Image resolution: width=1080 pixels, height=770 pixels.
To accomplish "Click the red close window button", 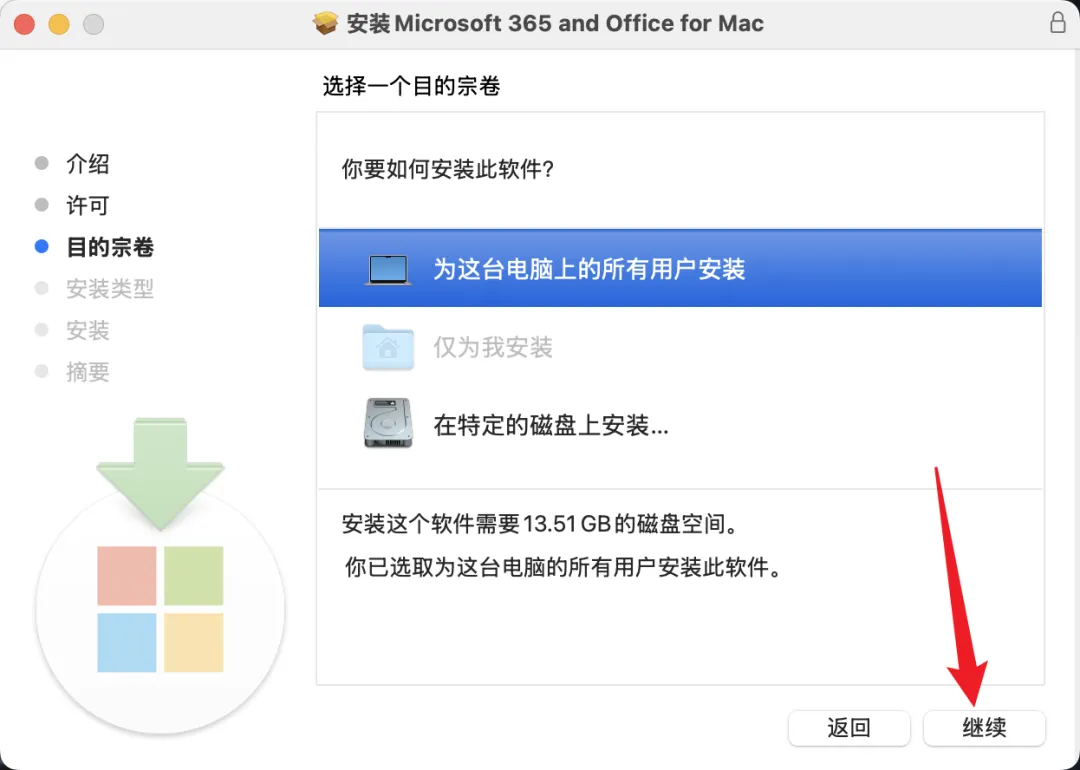I will (25, 24).
